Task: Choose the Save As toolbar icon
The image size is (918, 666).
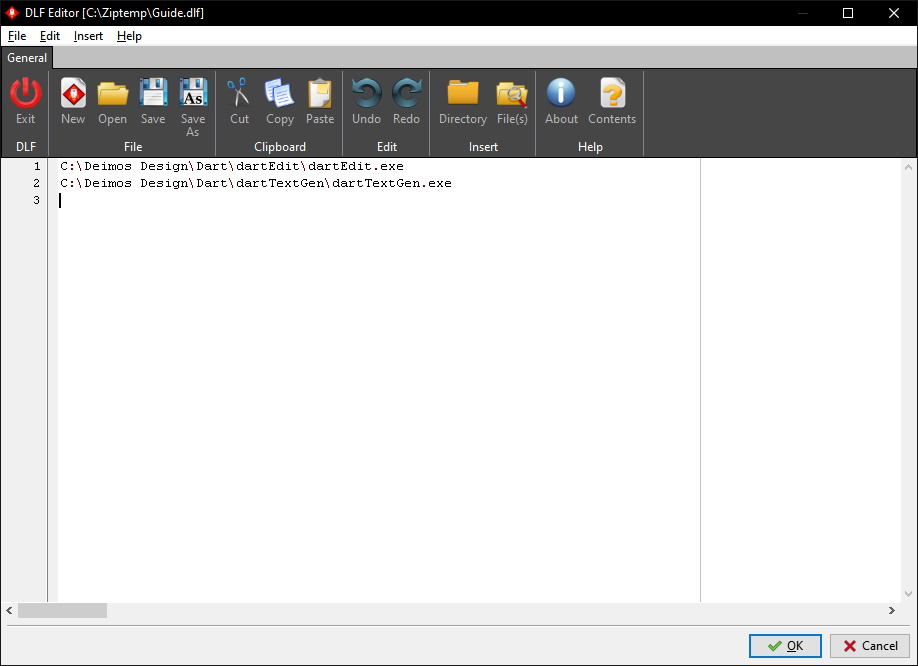Action: click(x=193, y=93)
